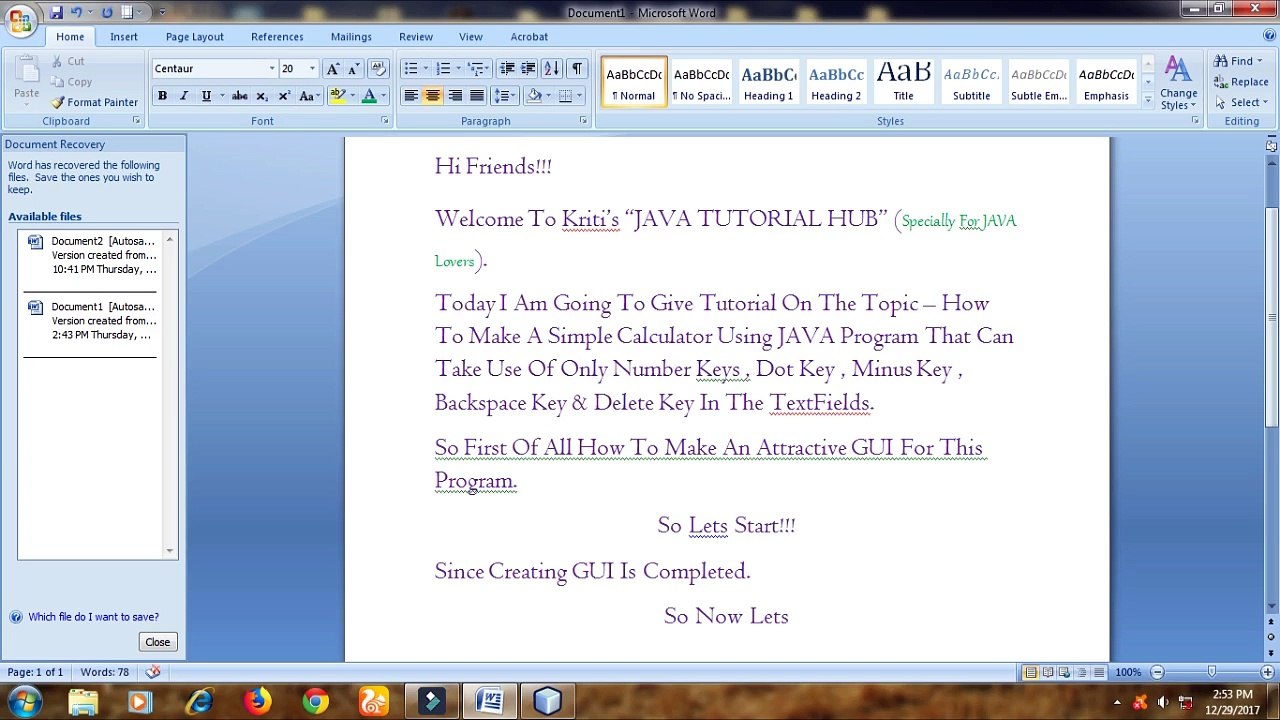Screen dimensions: 1280x720
Task: Toggle strikethrough formatting
Action: tap(240, 96)
